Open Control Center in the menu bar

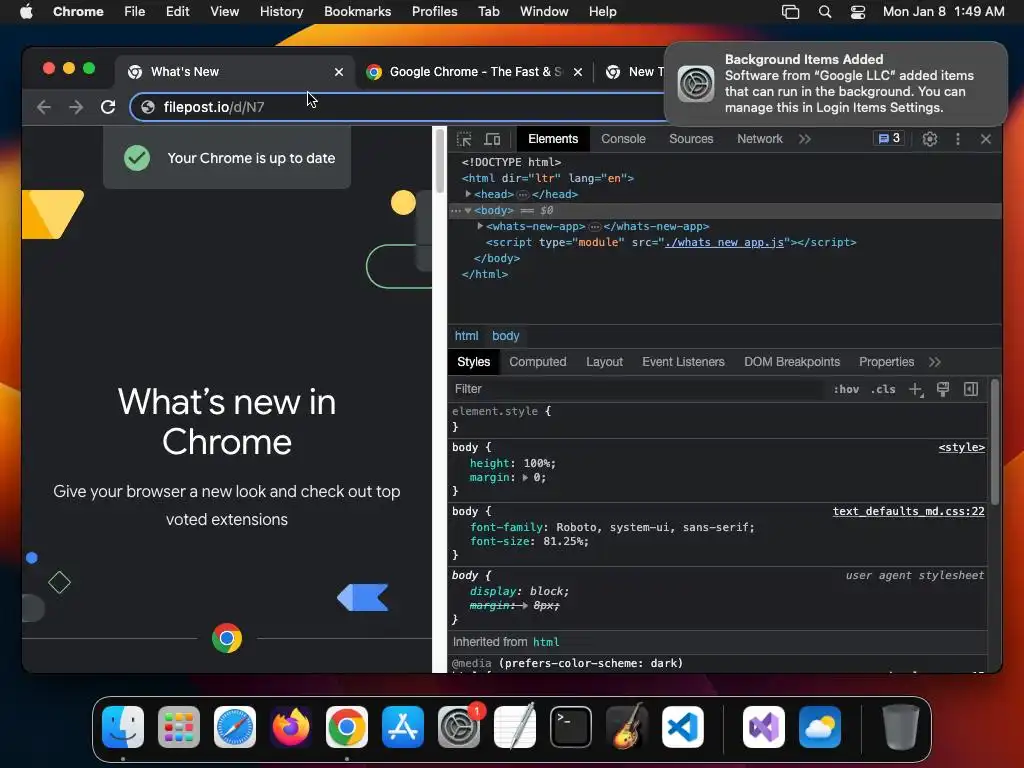[x=857, y=12]
